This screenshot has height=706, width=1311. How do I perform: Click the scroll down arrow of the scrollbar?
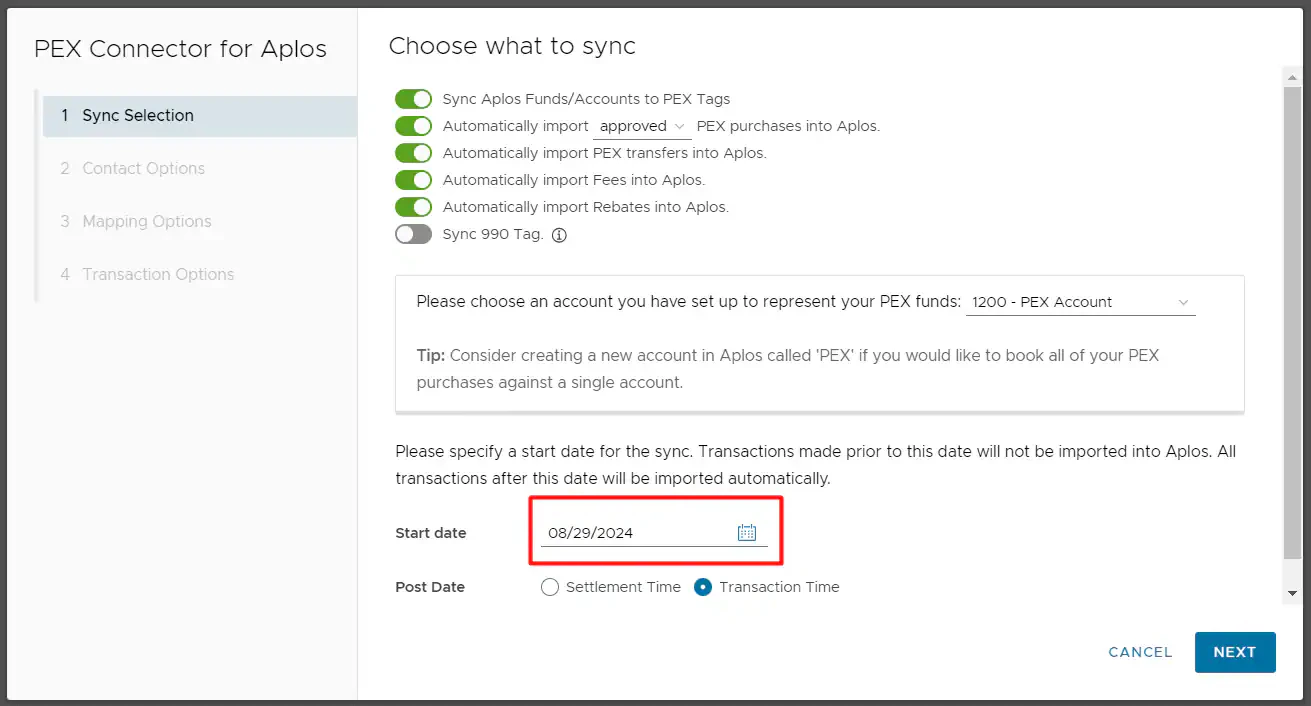click(1292, 593)
